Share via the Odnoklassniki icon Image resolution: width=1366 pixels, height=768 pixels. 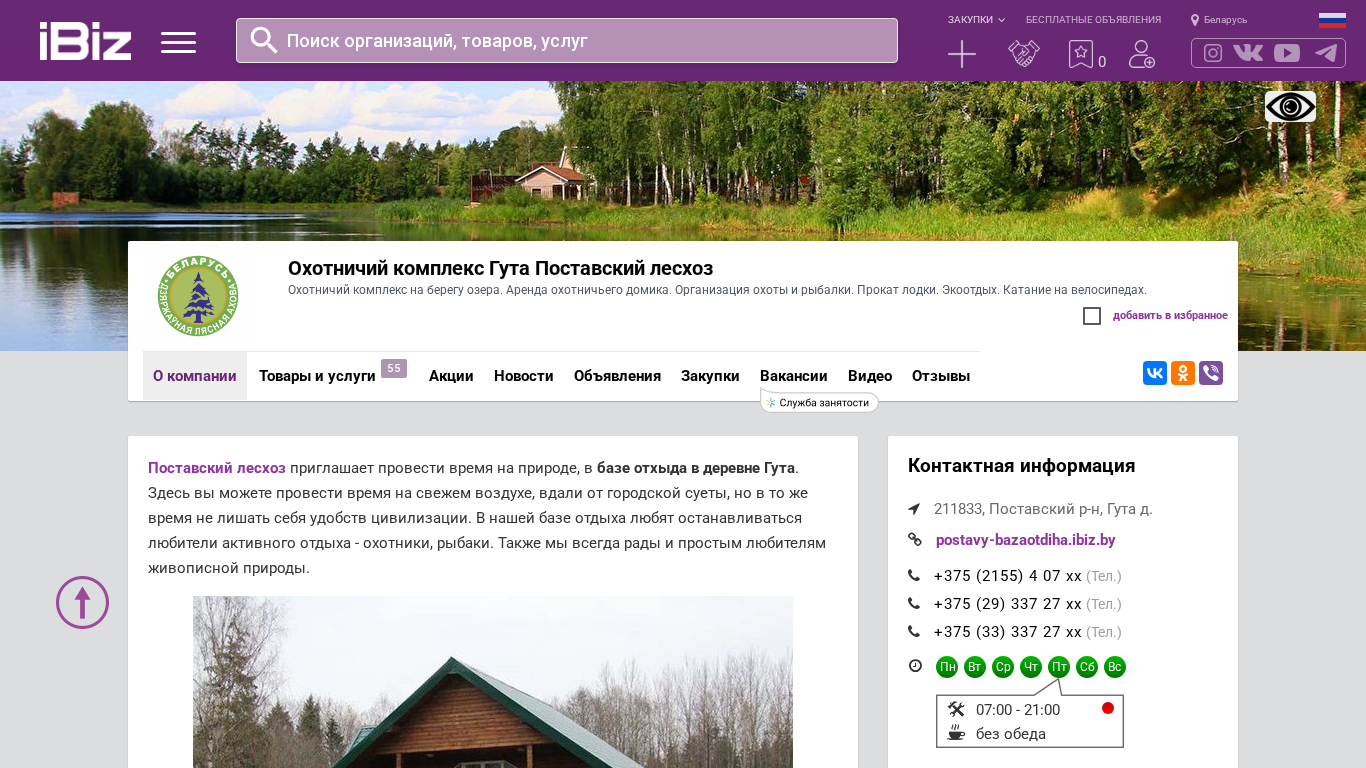pos(1183,373)
